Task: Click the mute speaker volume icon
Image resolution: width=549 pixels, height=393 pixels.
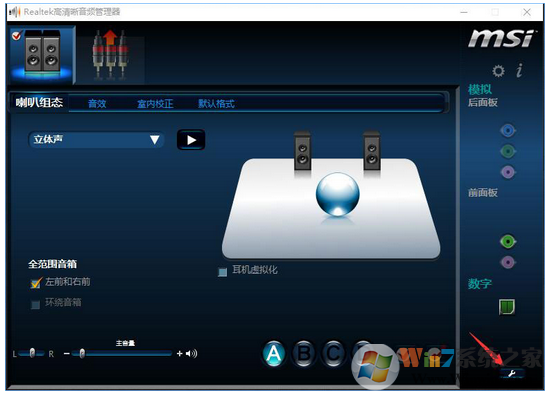Action: (x=192, y=353)
